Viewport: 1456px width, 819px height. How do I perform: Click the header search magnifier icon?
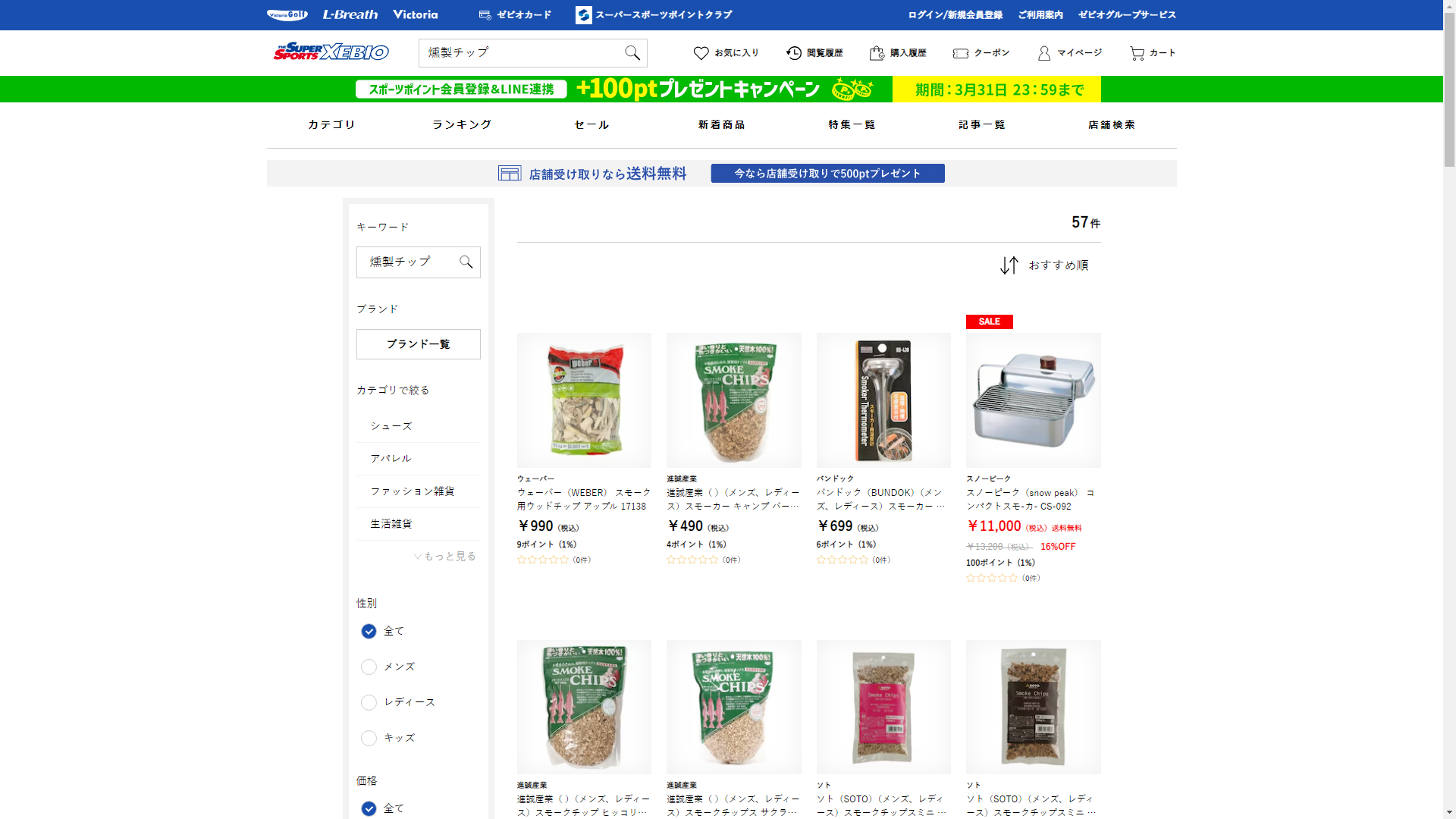[632, 52]
